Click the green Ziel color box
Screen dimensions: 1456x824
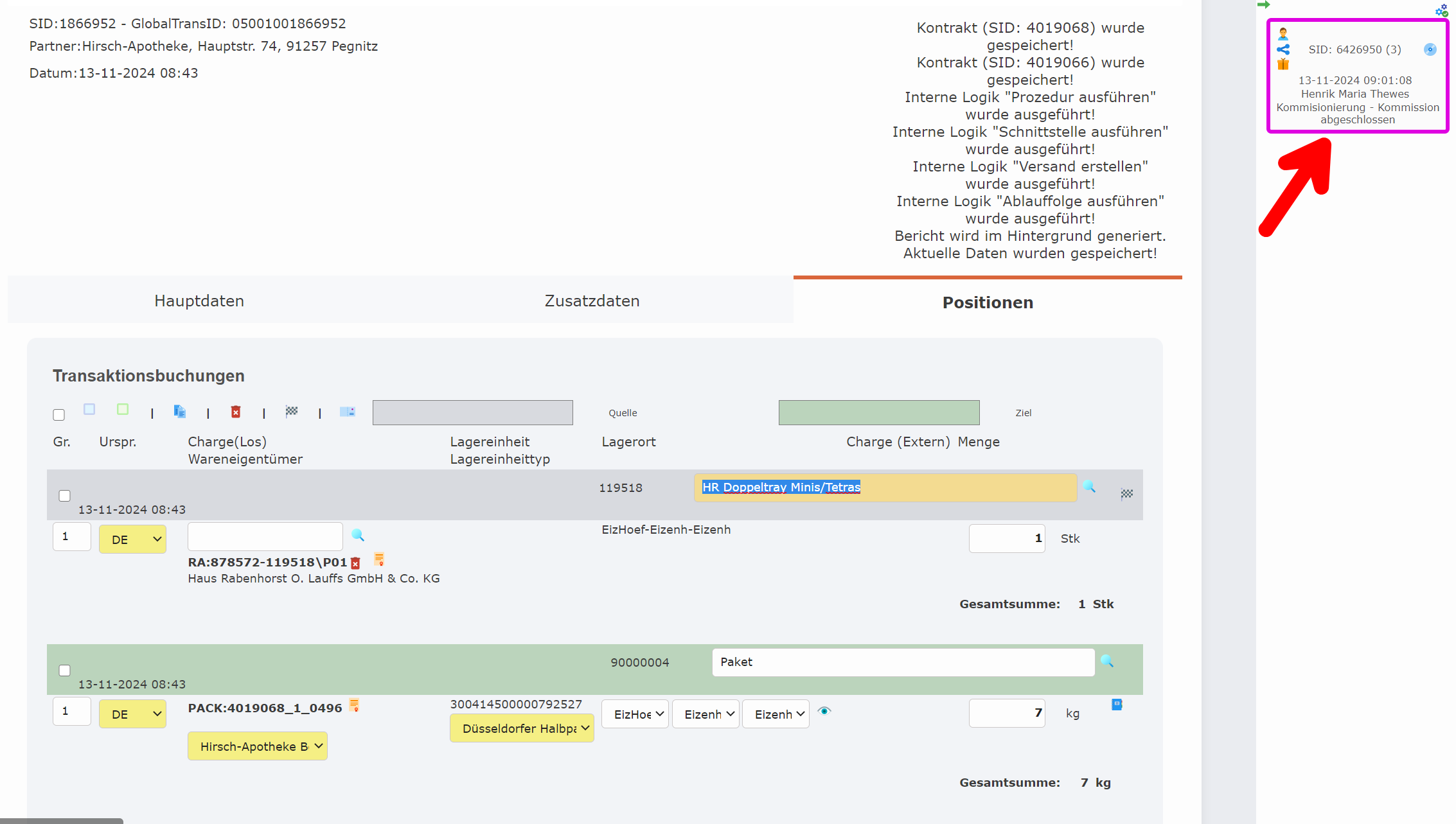pos(879,412)
